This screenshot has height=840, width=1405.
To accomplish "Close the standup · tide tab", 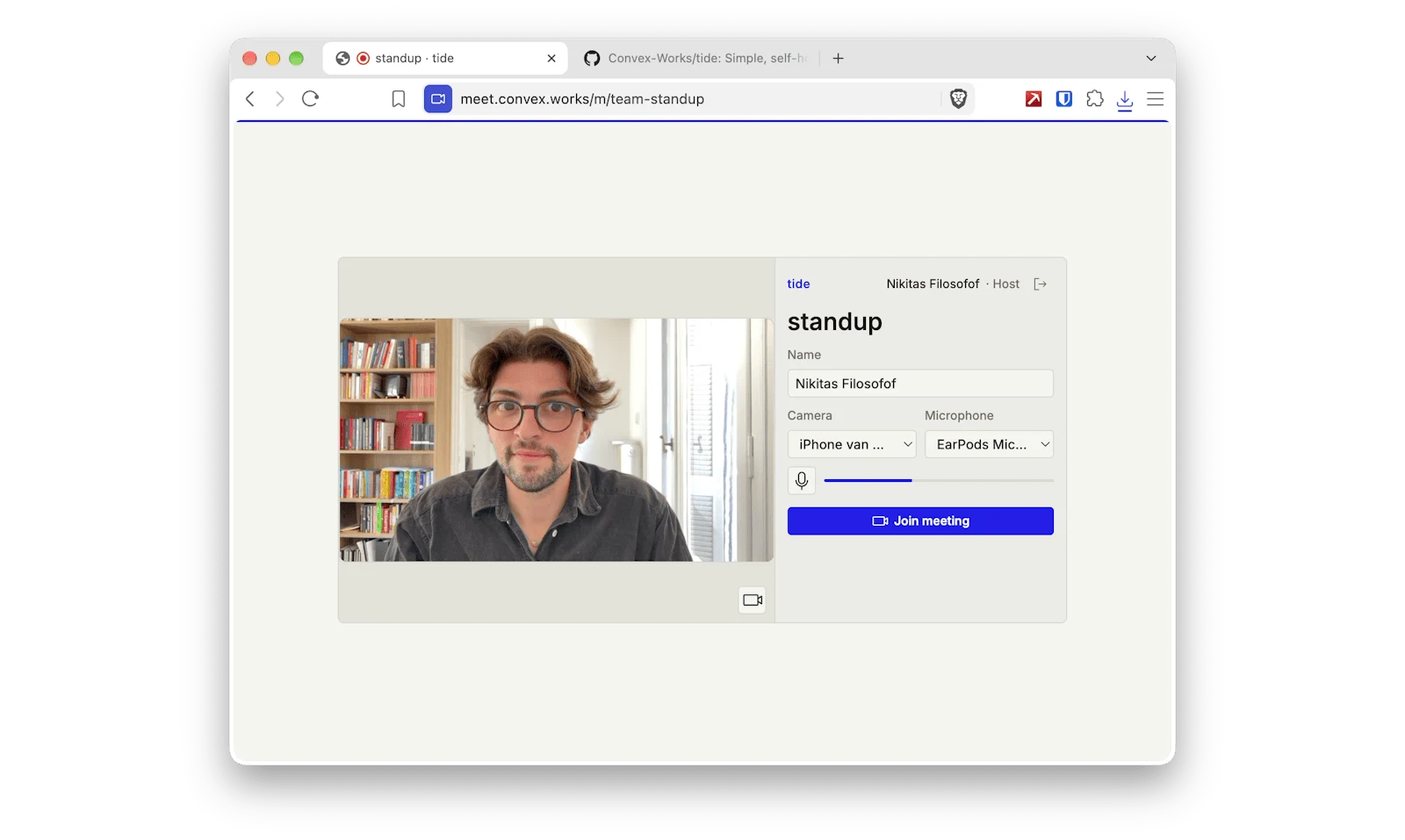I will [551, 58].
